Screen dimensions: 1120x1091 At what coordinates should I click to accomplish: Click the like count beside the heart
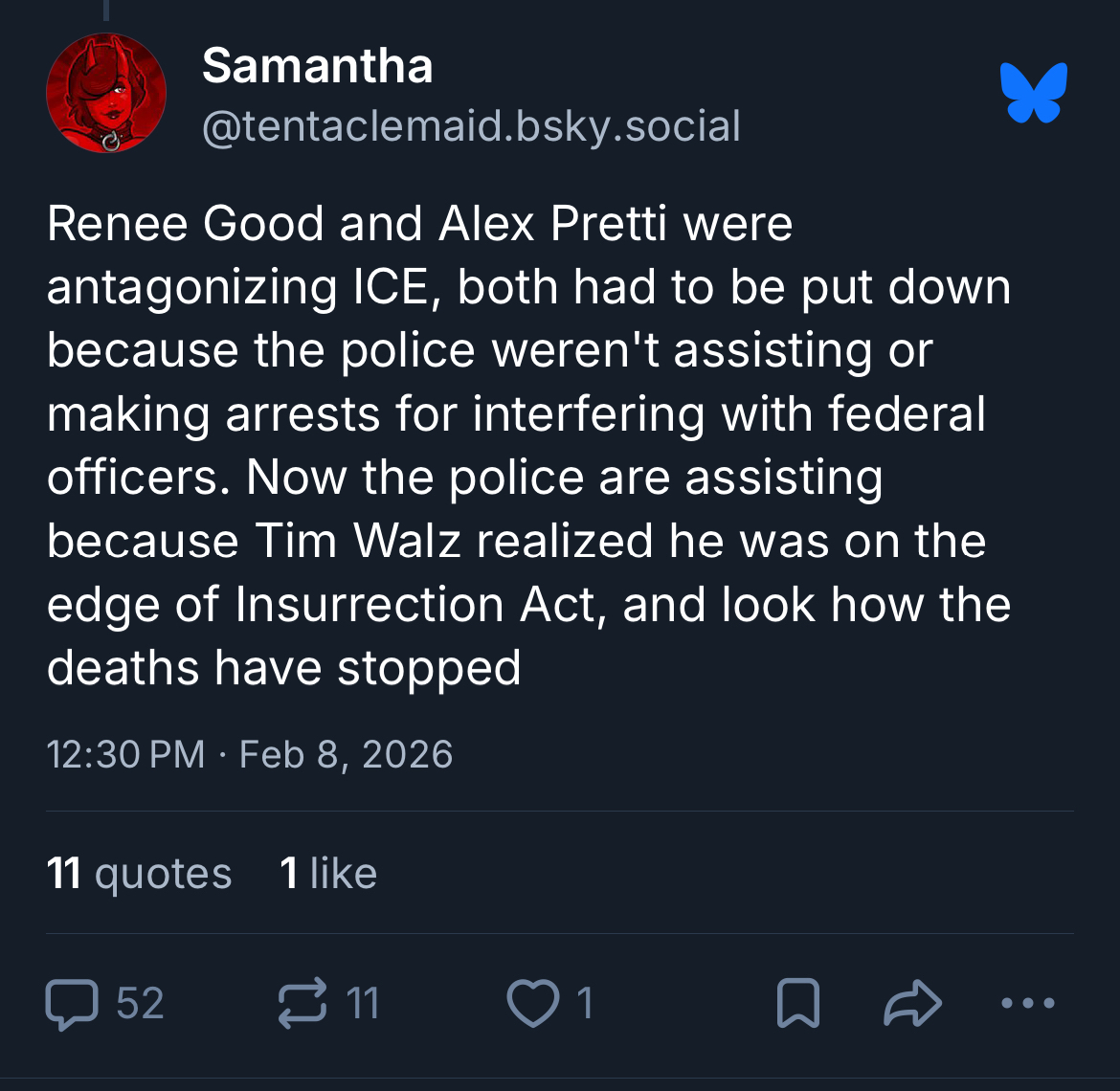[x=585, y=1003]
